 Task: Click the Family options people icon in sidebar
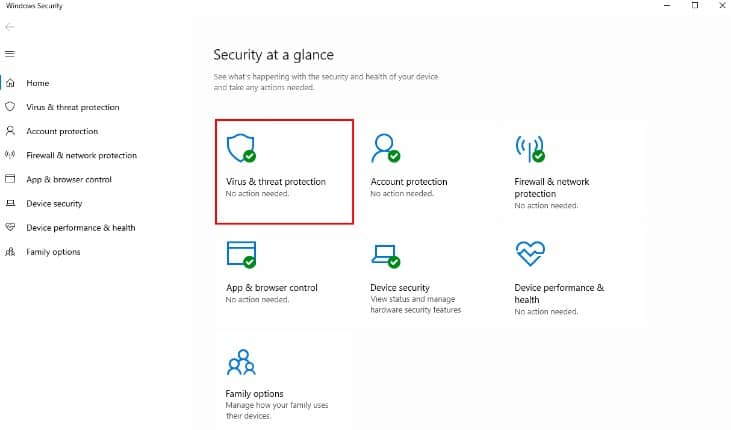[x=10, y=252]
